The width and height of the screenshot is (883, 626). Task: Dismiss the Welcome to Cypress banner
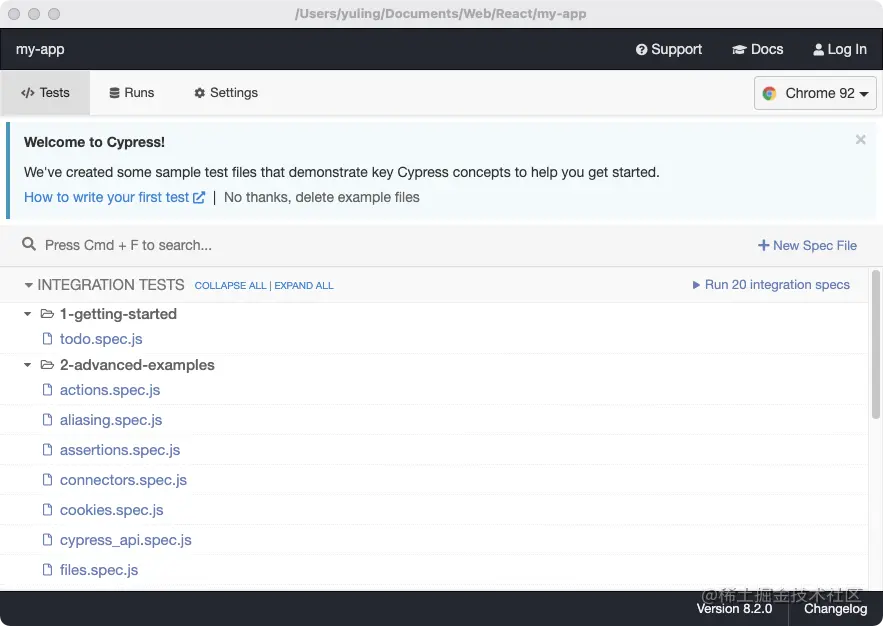coord(860,140)
